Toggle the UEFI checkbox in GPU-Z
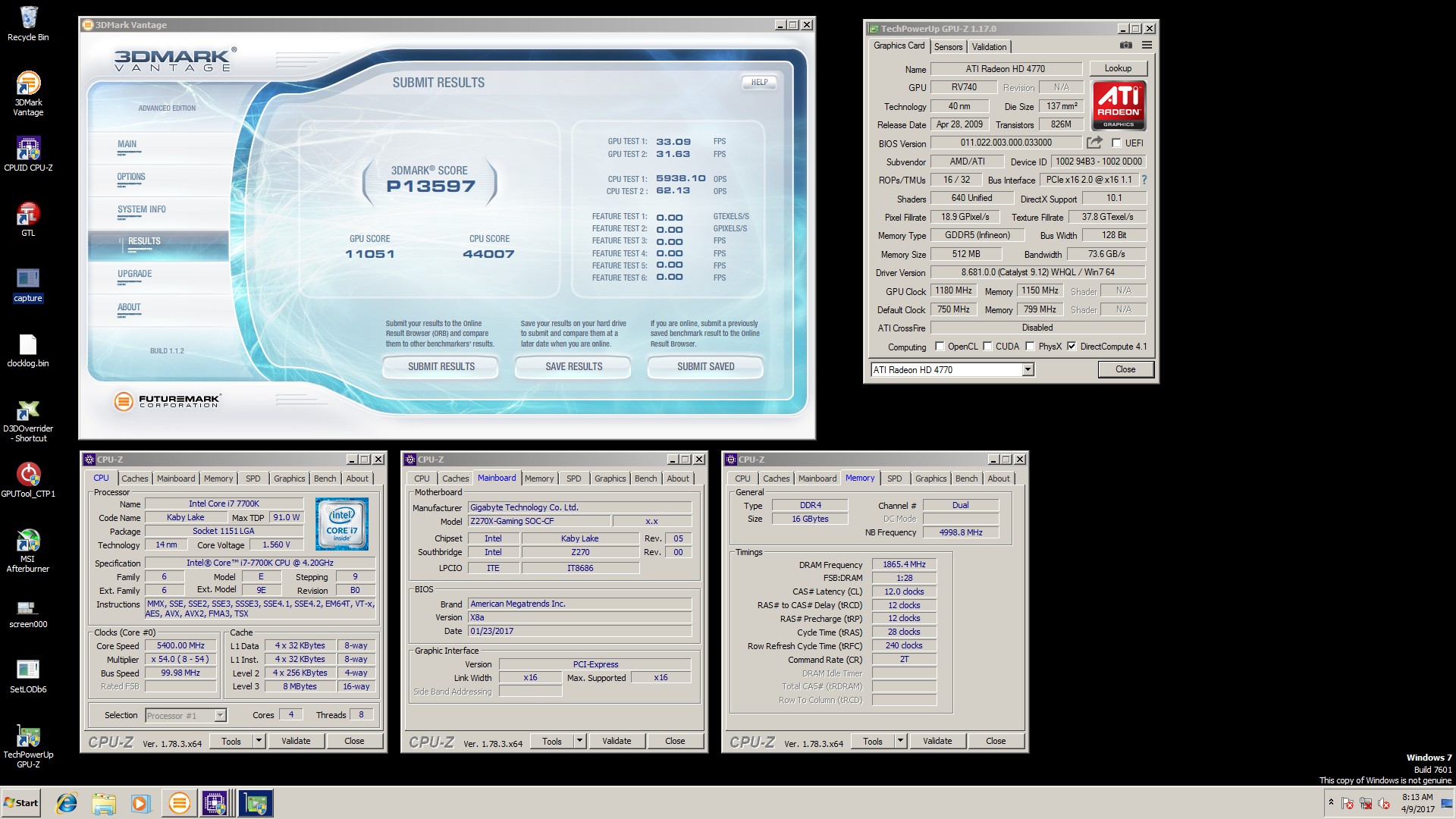 (x=1116, y=143)
